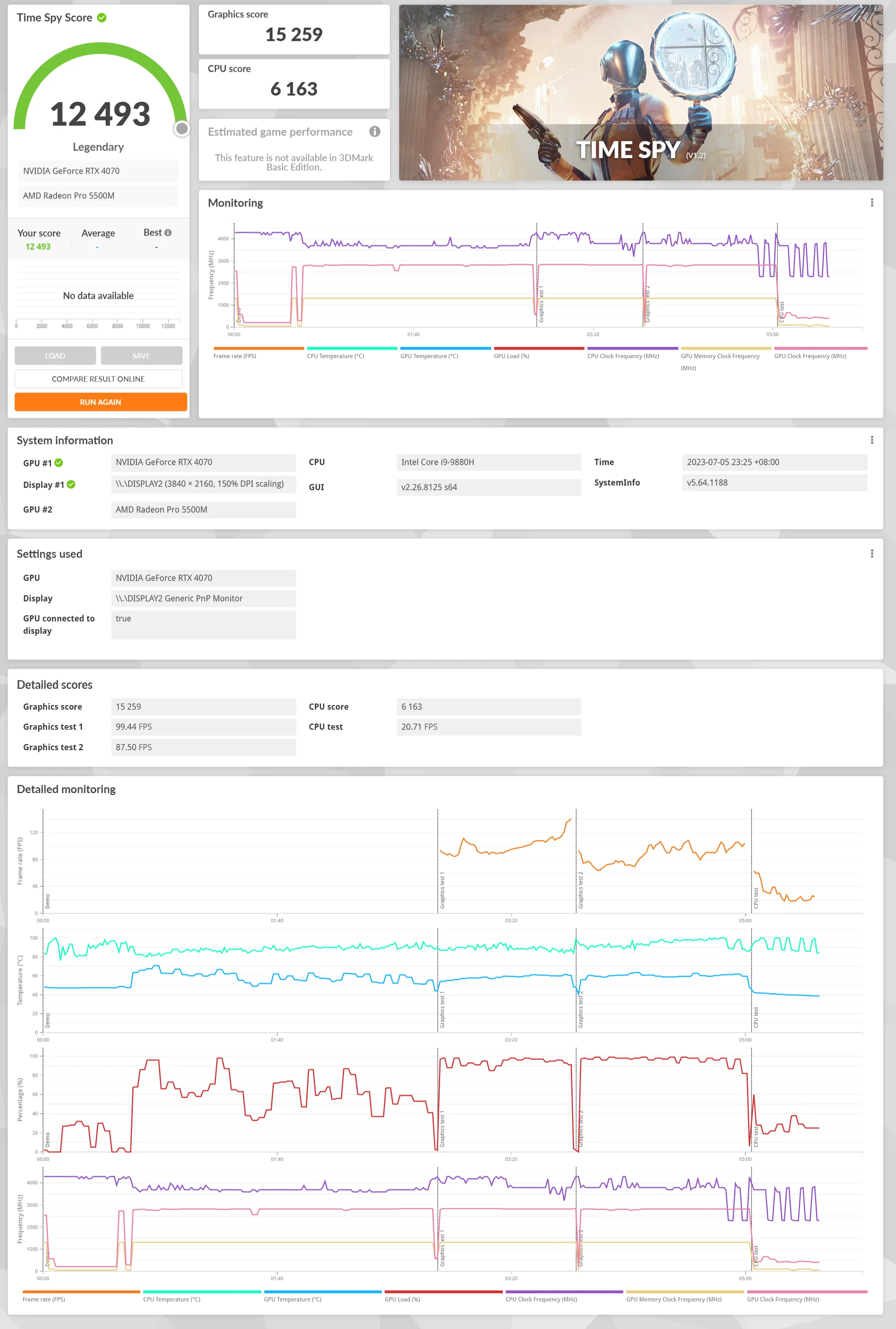Click GPU Clock Frequency legend in Detailed monitoring

tap(807, 1296)
